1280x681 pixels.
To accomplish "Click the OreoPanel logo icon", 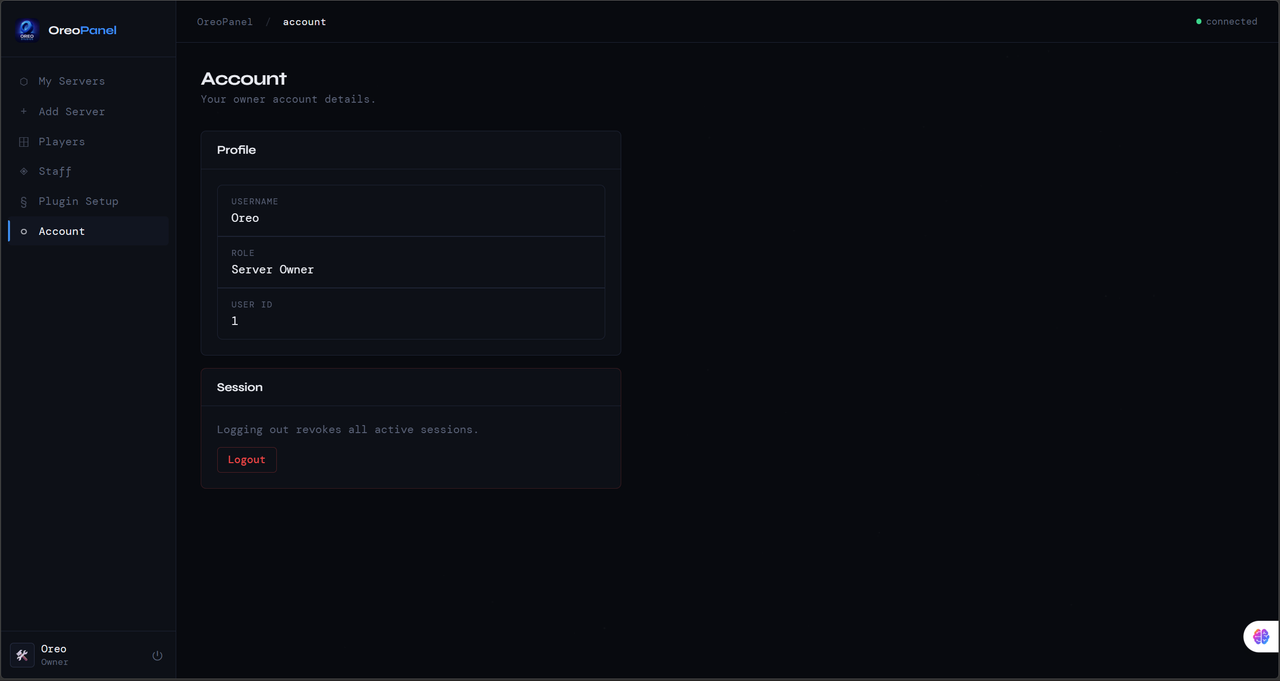I will point(27,30).
